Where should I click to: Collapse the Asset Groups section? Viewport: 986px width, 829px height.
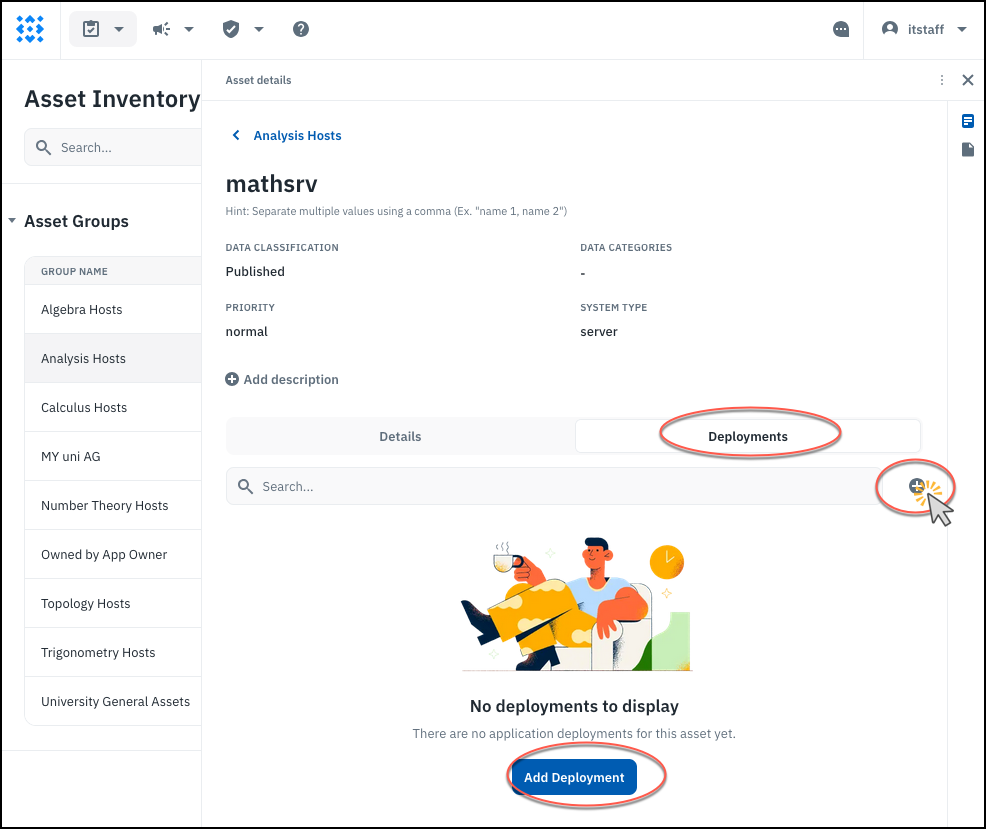click(x=12, y=221)
